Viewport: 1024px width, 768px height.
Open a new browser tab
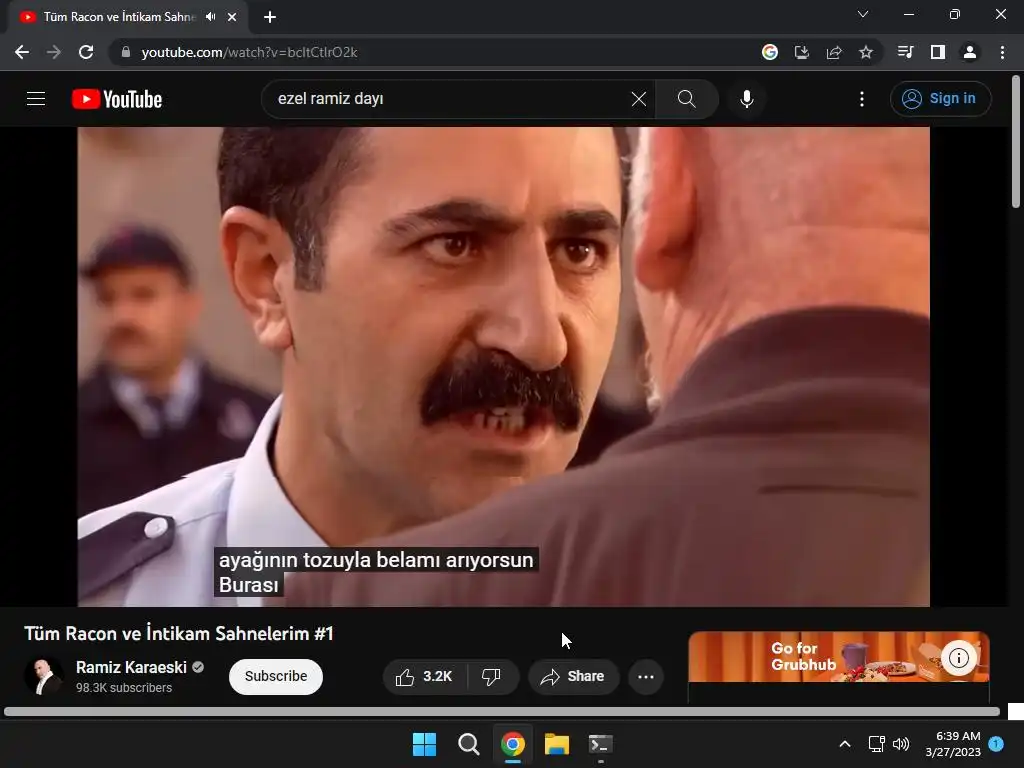pos(270,17)
